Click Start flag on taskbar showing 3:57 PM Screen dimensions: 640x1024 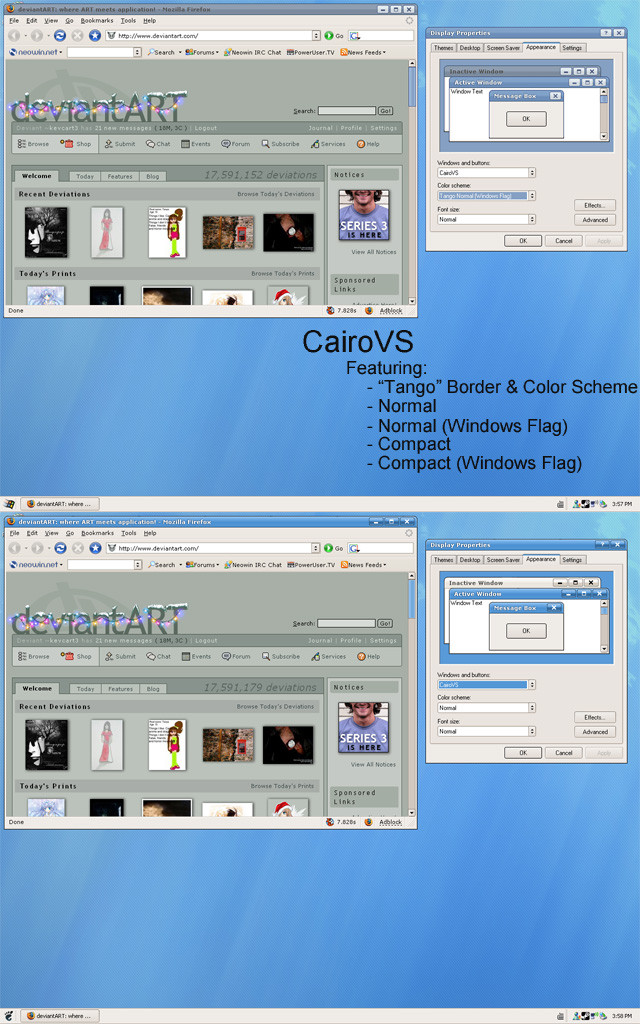click(x=9, y=504)
